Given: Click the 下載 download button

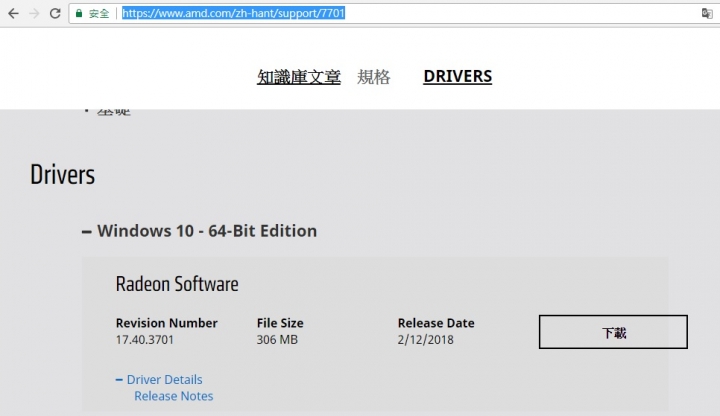Looking at the screenshot, I should [x=613, y=332].
